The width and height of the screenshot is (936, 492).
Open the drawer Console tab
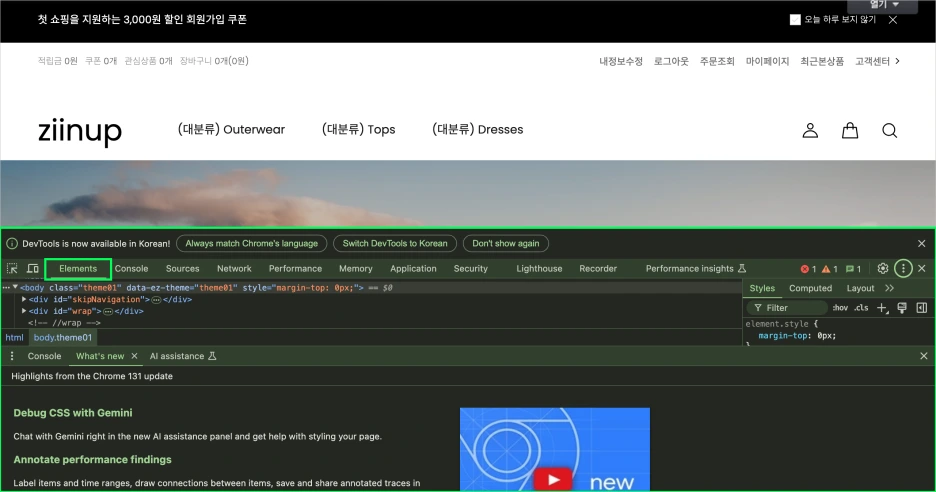[x=44, y=356]
